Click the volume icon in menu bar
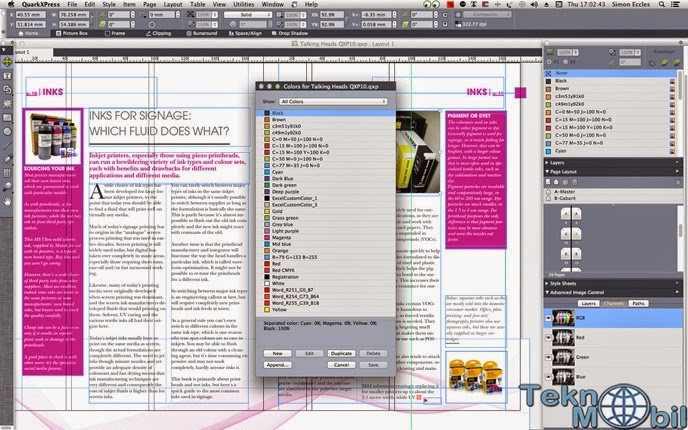The width and height of the screenshot is (688, 430). pyautogui.click(x=534, y=4)
